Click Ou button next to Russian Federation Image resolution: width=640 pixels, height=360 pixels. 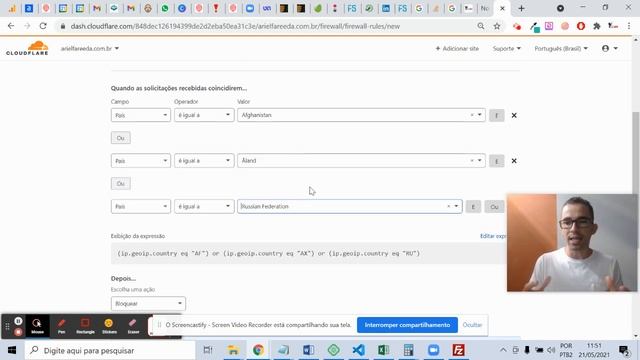(494, 207)
